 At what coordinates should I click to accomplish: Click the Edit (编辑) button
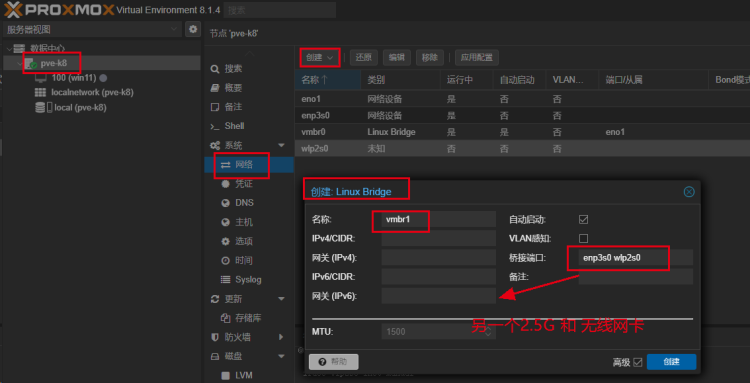(x=397, y=57)
